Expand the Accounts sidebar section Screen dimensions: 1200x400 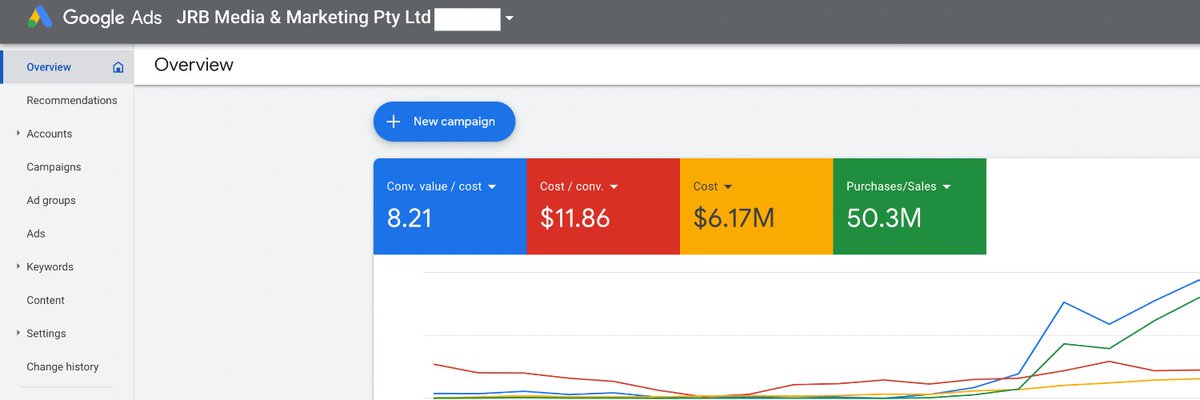pyautogui.click(x=18, y=133)
